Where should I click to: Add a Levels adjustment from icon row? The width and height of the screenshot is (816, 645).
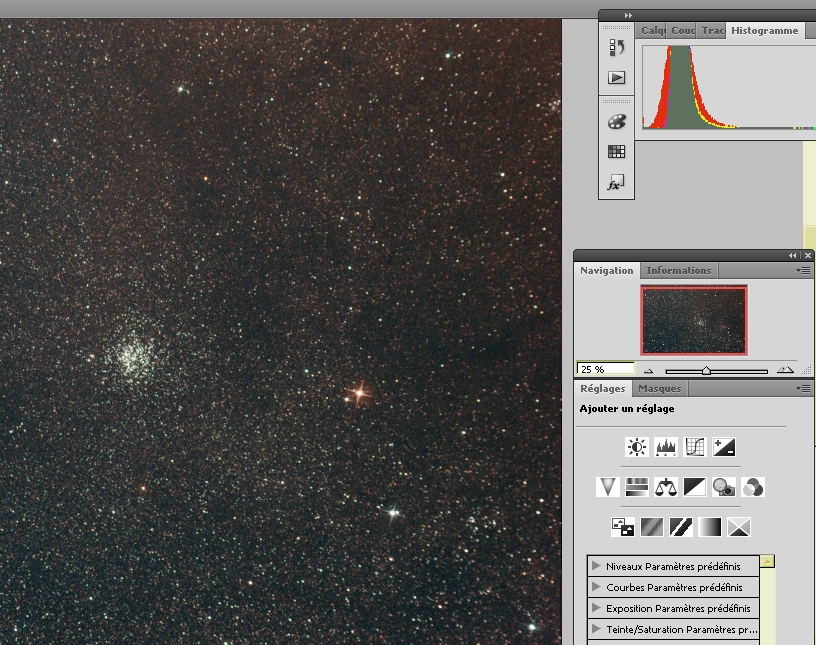(x=666, y=447)
